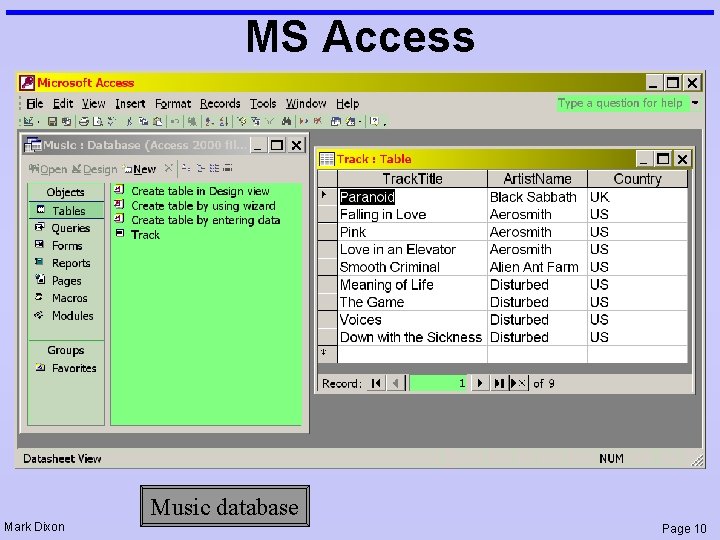Click the Copy toolbar icon

[143, 121]
